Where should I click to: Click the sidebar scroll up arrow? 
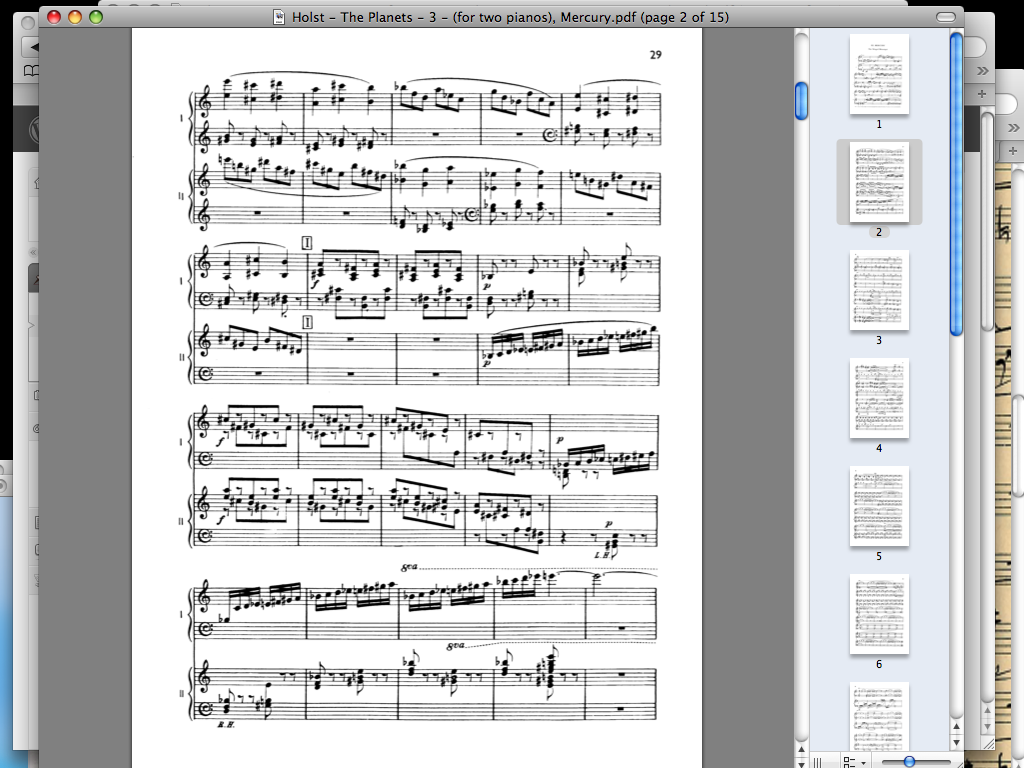pos(956,726)
